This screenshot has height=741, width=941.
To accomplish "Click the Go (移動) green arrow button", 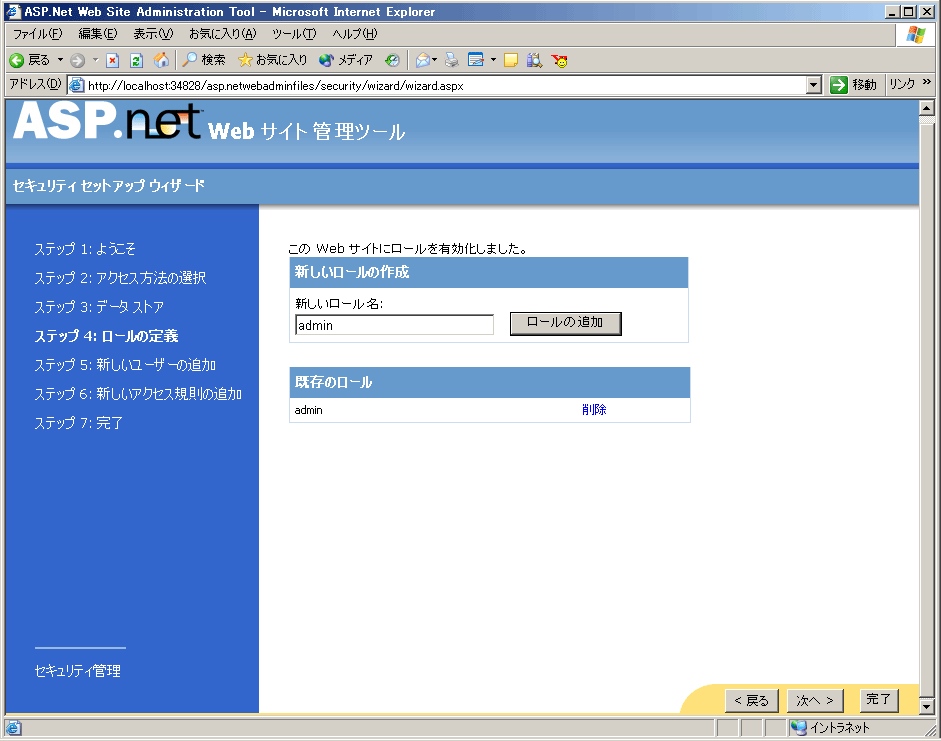I will point(853,85).
